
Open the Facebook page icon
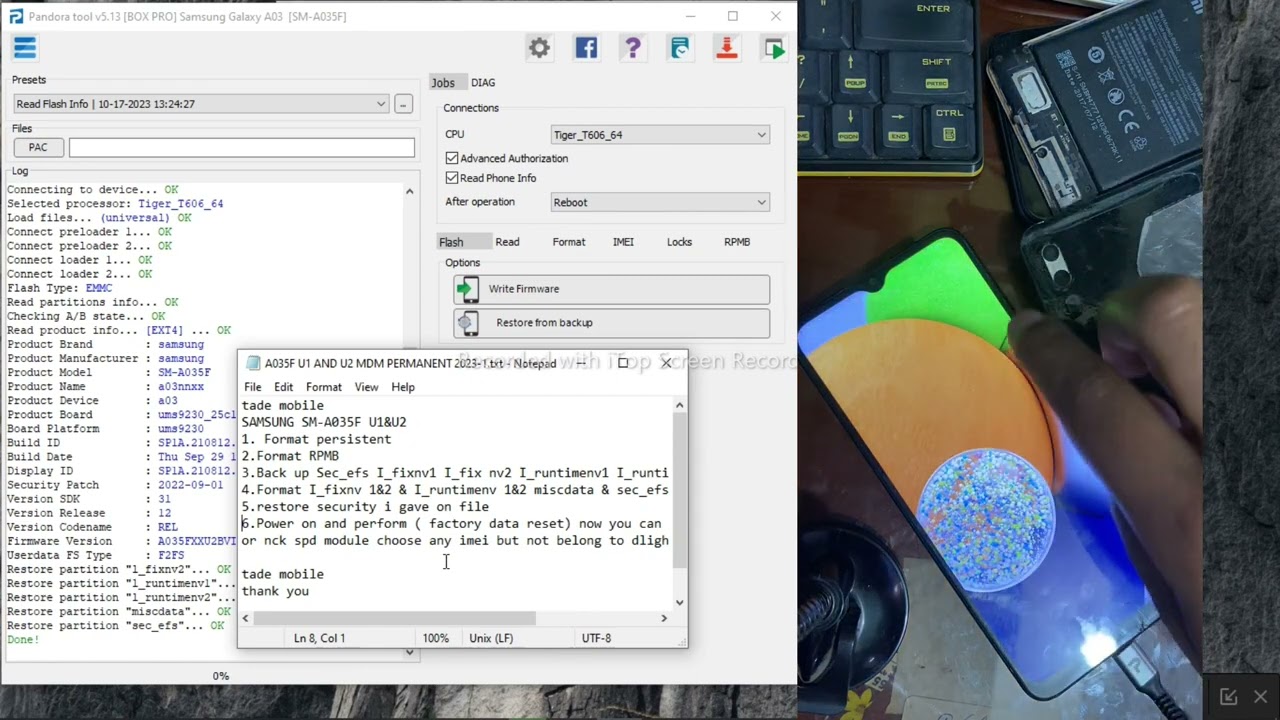(586, 47)
